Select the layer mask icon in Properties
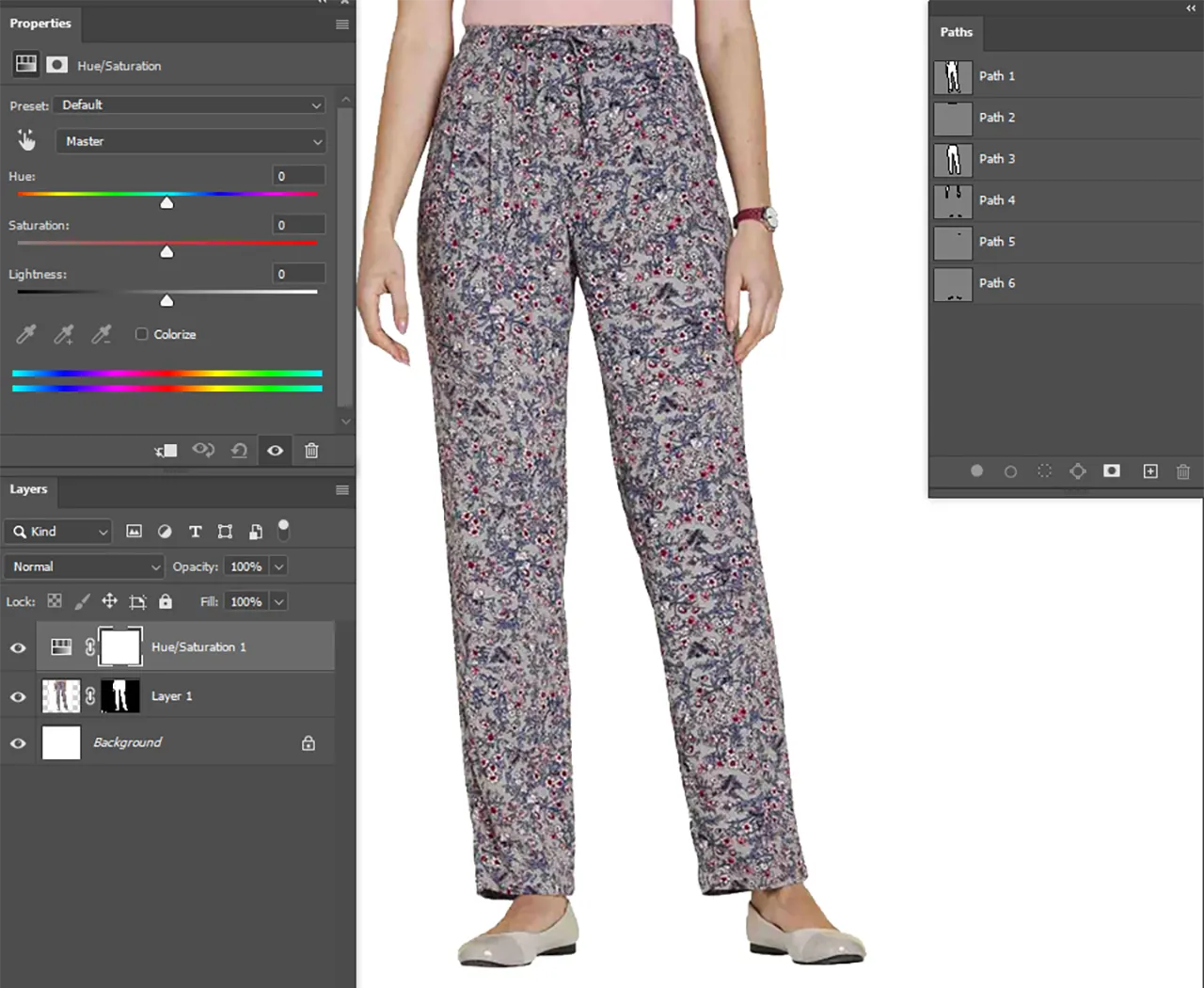The image size is (1204, 988). pyautogui.click(x=57, y=65)
